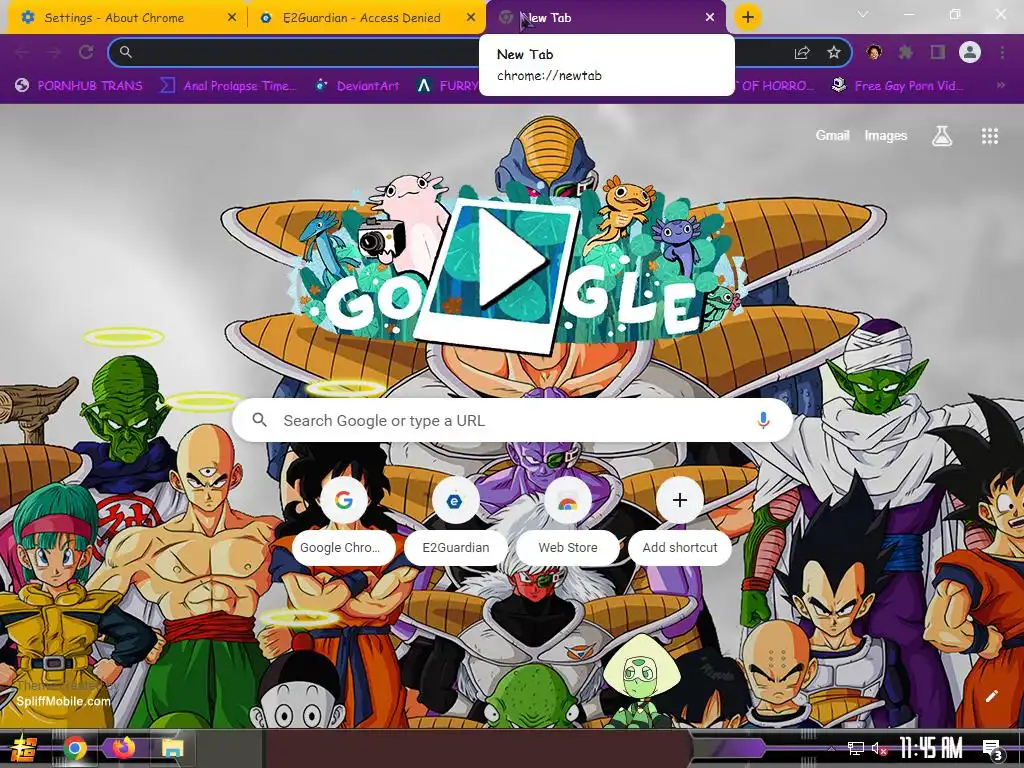Image resolution: width=1024 pixels, height=768 pixels.
Task: Focus the Chrome address bar
Action: point(480,52)
